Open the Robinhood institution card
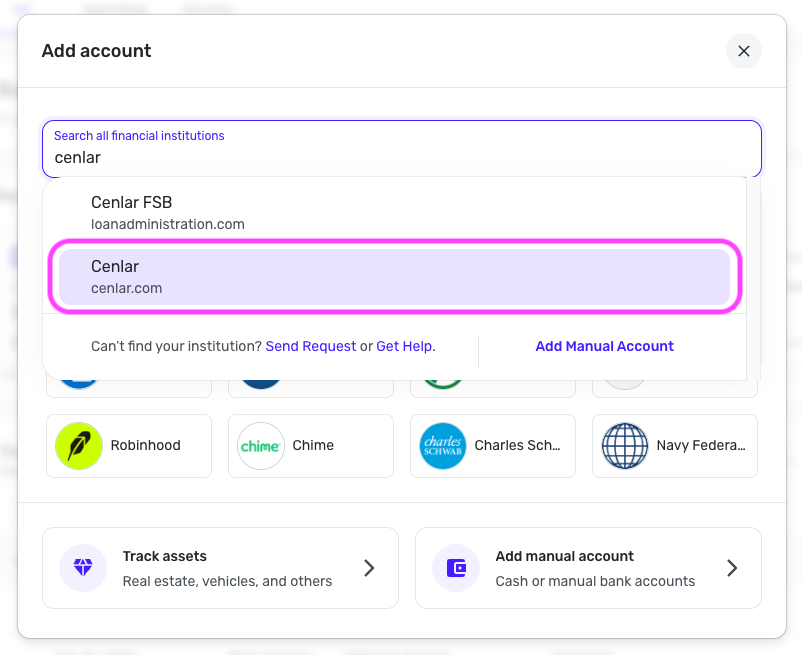Screen dimensions: 802x655 [129, 446]
